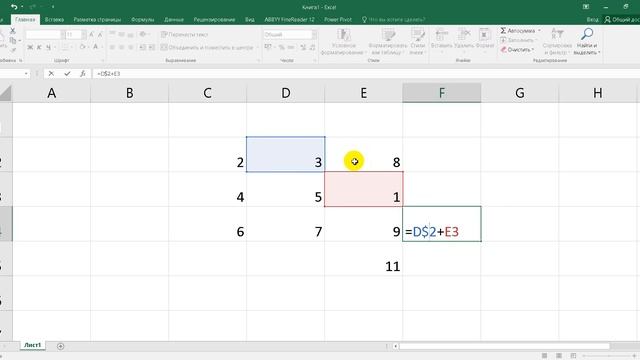Click in the formula bar text =D$2+E3
The height and width of the screenshot is (360, 640).
109,73
